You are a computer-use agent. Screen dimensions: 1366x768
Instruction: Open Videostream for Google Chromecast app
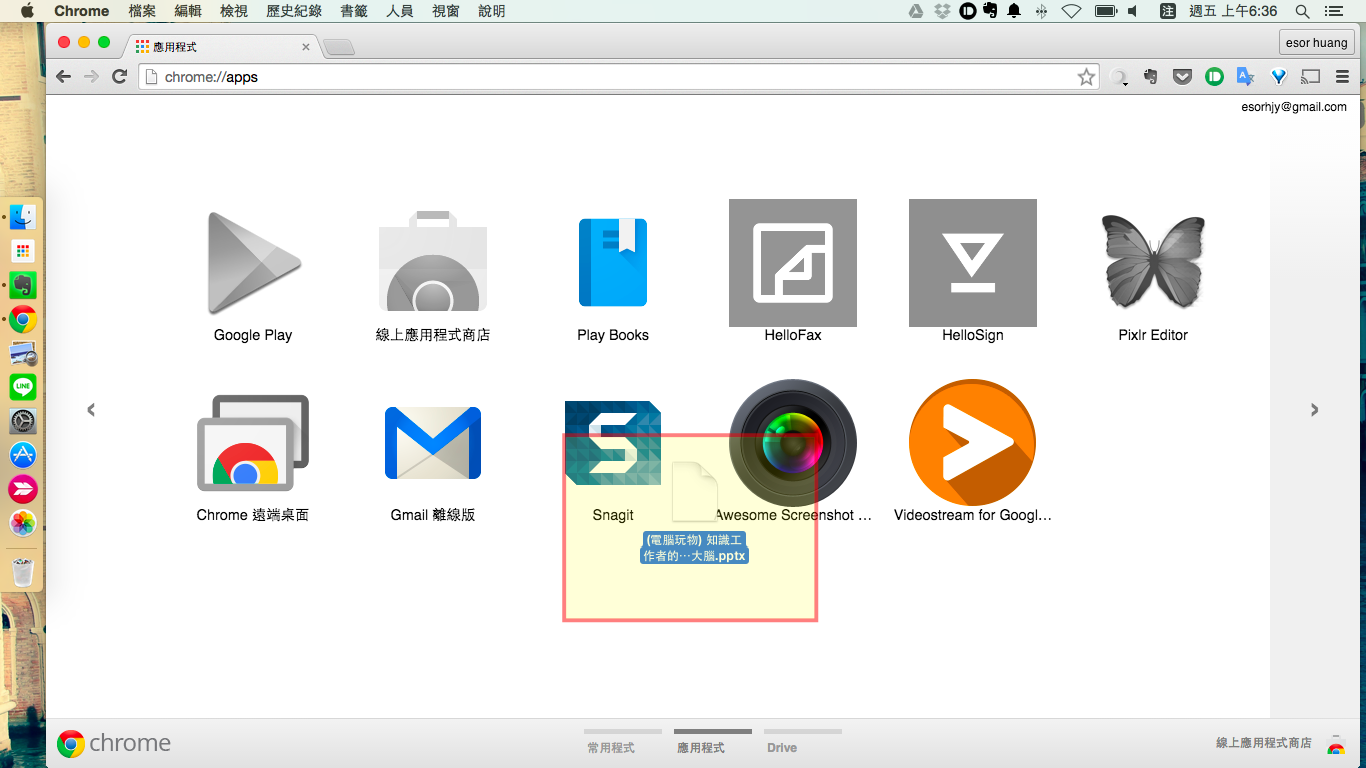[973, 443]
